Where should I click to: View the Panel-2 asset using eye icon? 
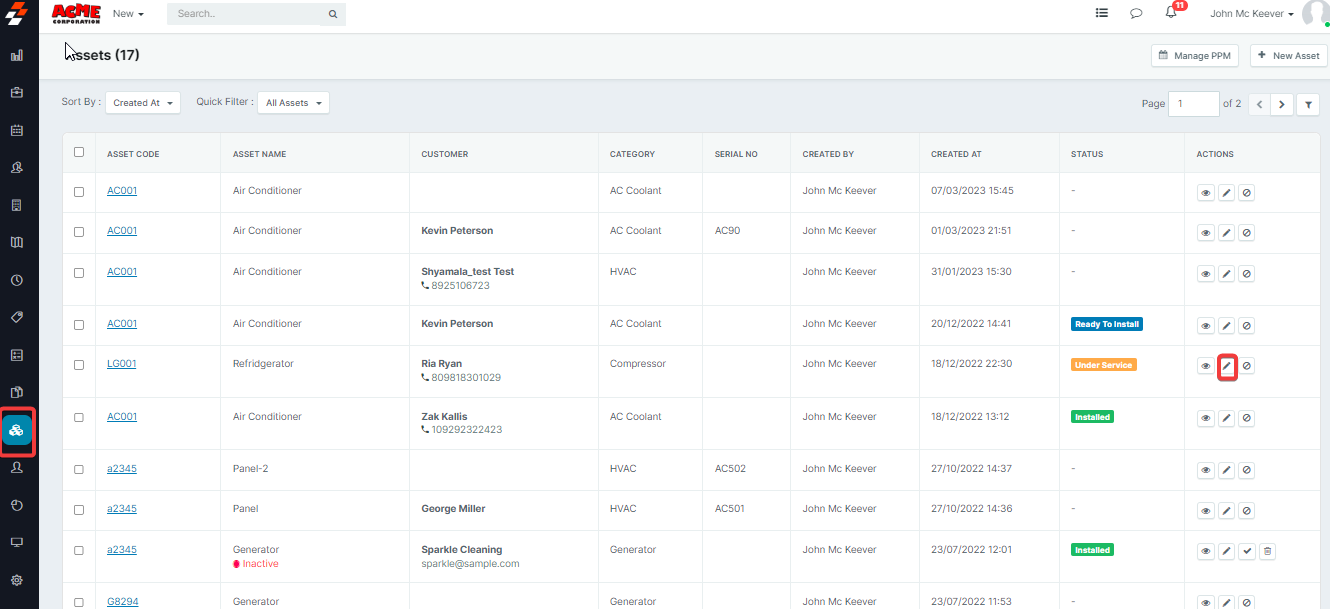pyautogui.click(x=1206, y=470)
